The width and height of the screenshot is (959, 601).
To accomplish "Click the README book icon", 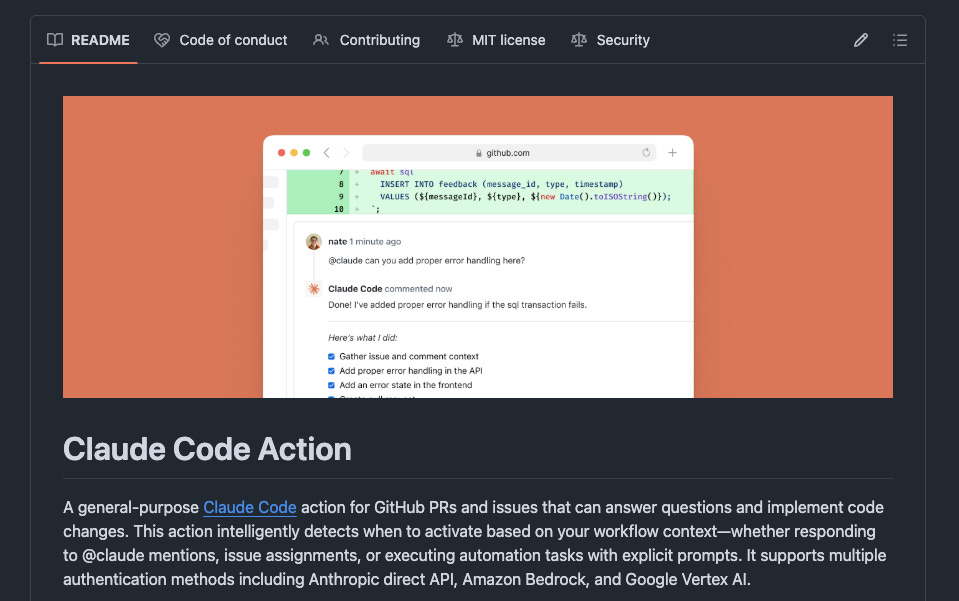I will pyautogui.click(x=55, y=40).
